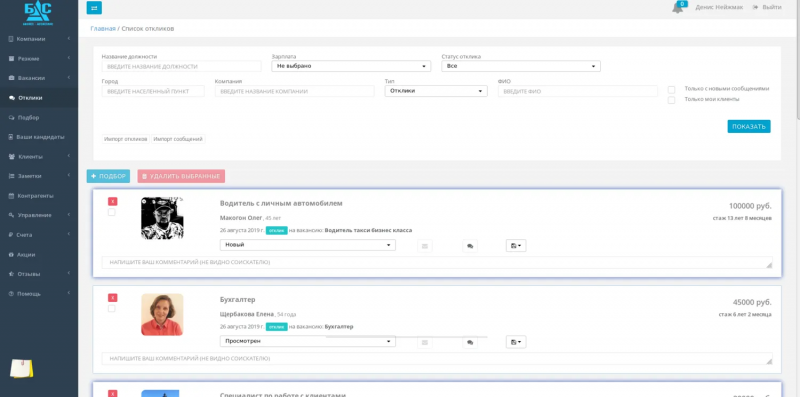Enable 'Только мои клиенты' checkbox
Screen dimensions: 800x397
click(x=671, y=100)
